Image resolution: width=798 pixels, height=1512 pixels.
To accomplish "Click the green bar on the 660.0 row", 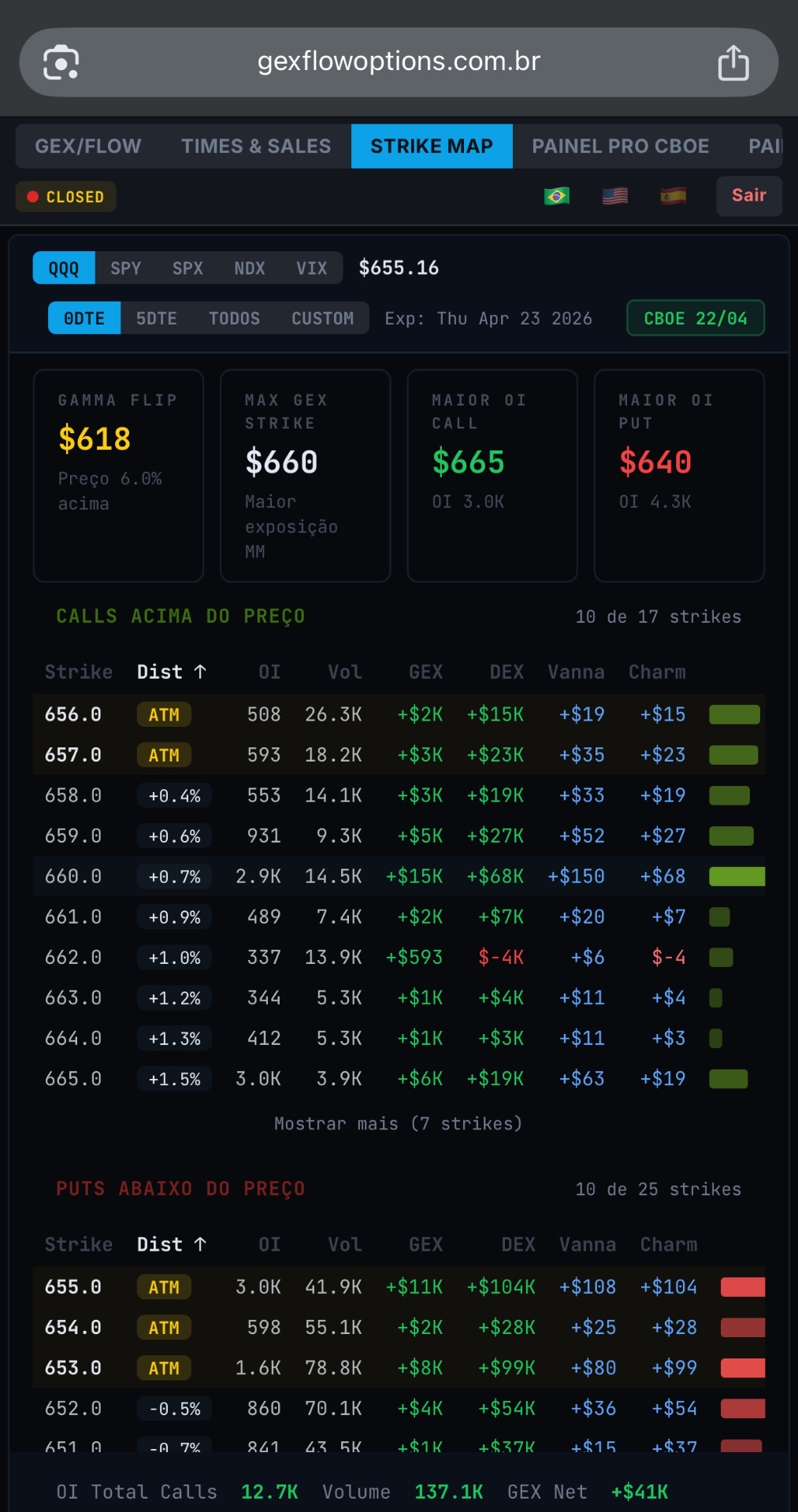I will (x=737, y=876).
